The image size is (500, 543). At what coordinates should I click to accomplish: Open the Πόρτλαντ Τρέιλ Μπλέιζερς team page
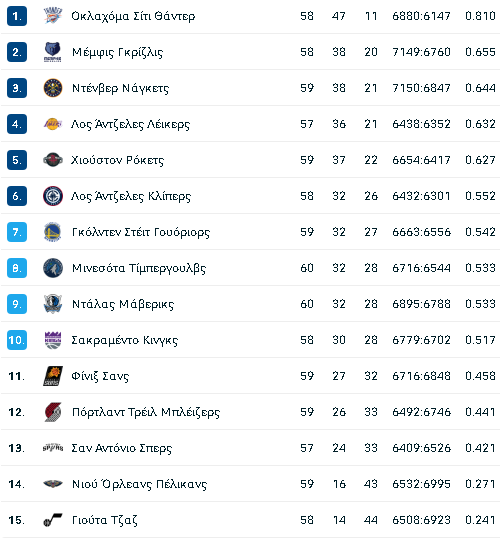coord(146,412)
